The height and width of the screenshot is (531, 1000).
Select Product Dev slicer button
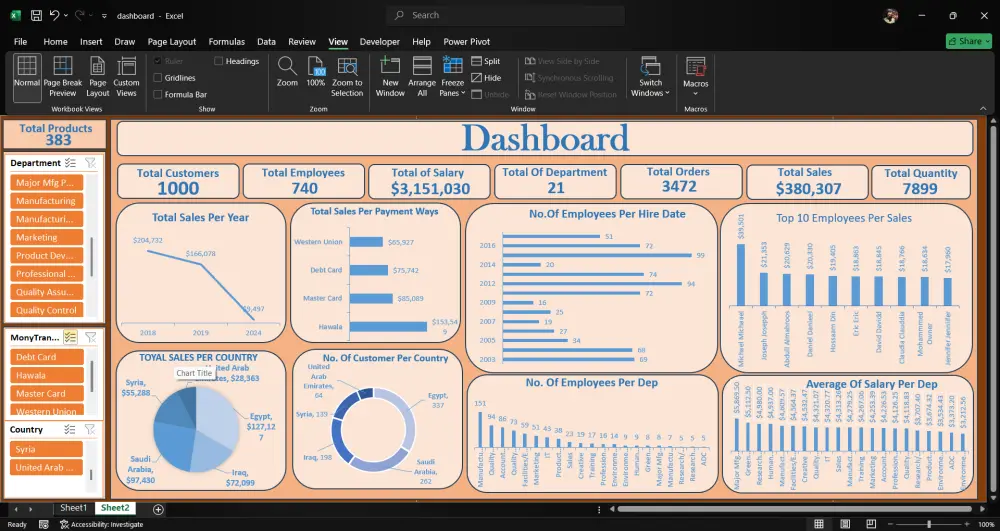point(47,256)
